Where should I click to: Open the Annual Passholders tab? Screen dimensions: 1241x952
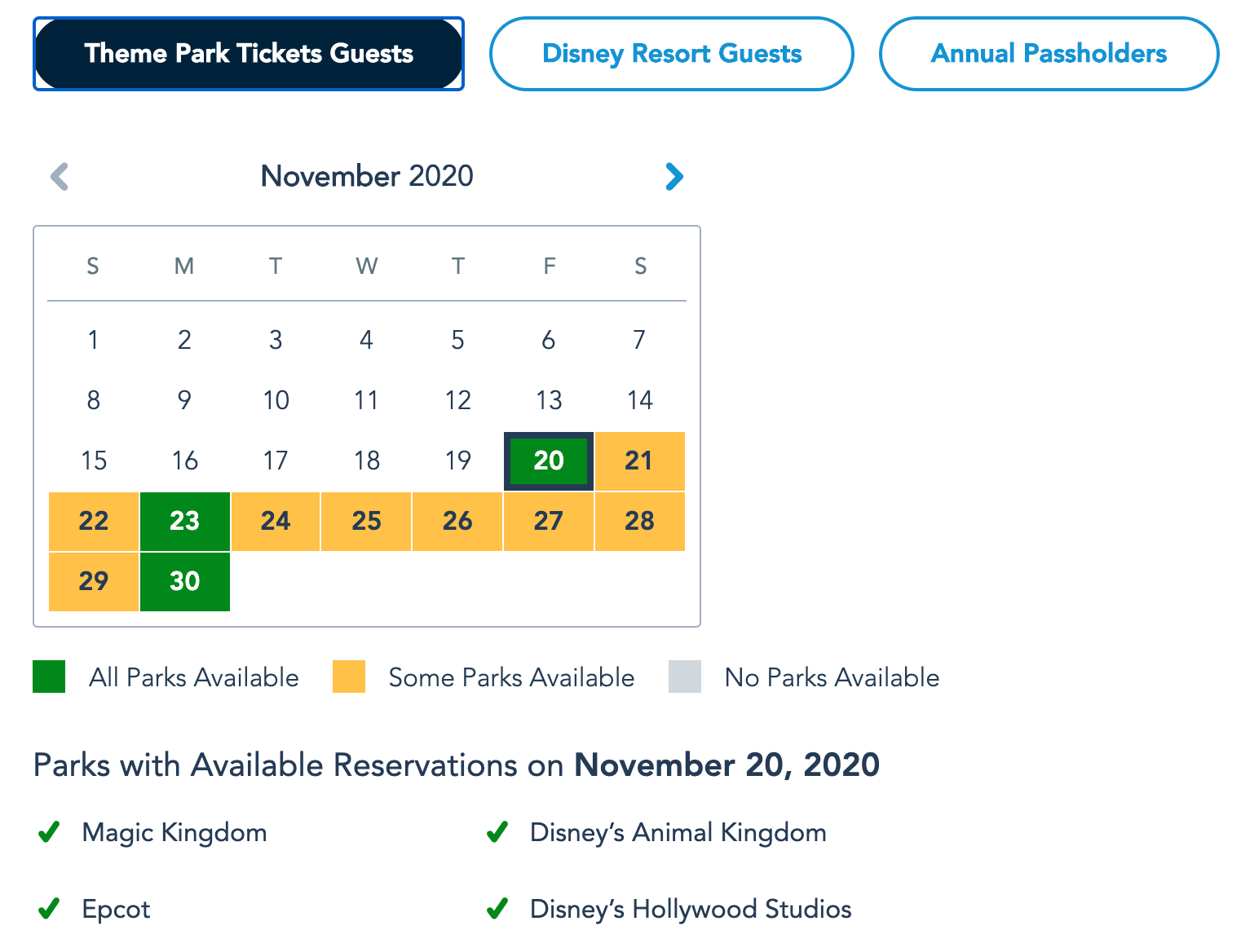(1049, 54)
